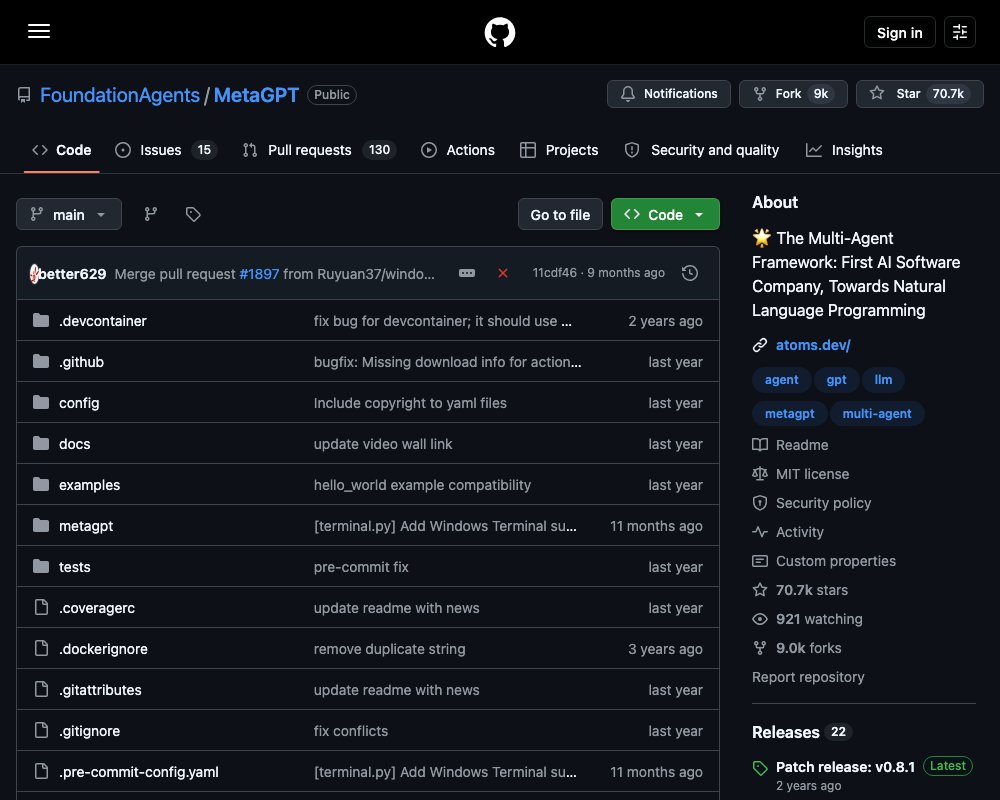Open the Pull requests tab
The width and height of the screenshot is (1000, 800).
click(320, 150)
